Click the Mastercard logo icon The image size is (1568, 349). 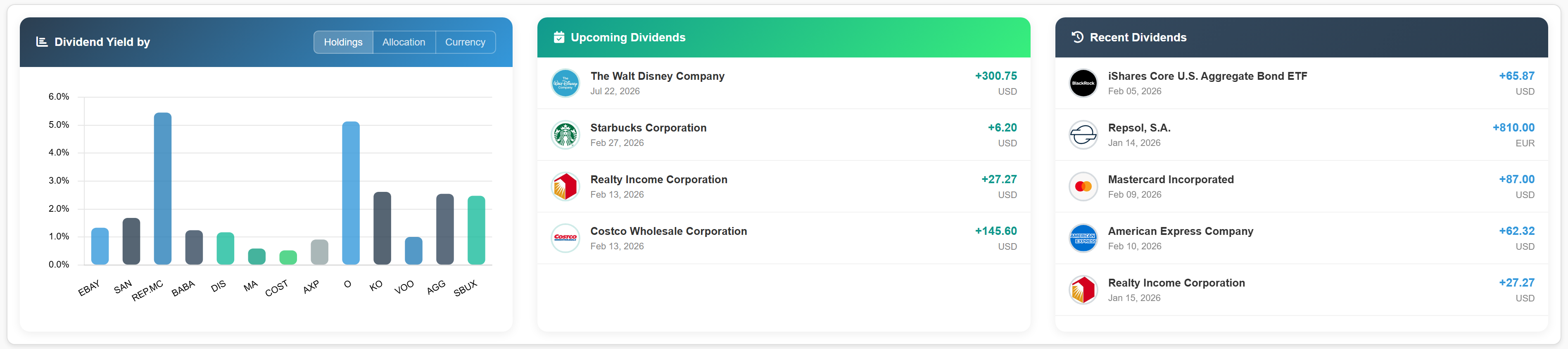click(x=1083, y=186)
